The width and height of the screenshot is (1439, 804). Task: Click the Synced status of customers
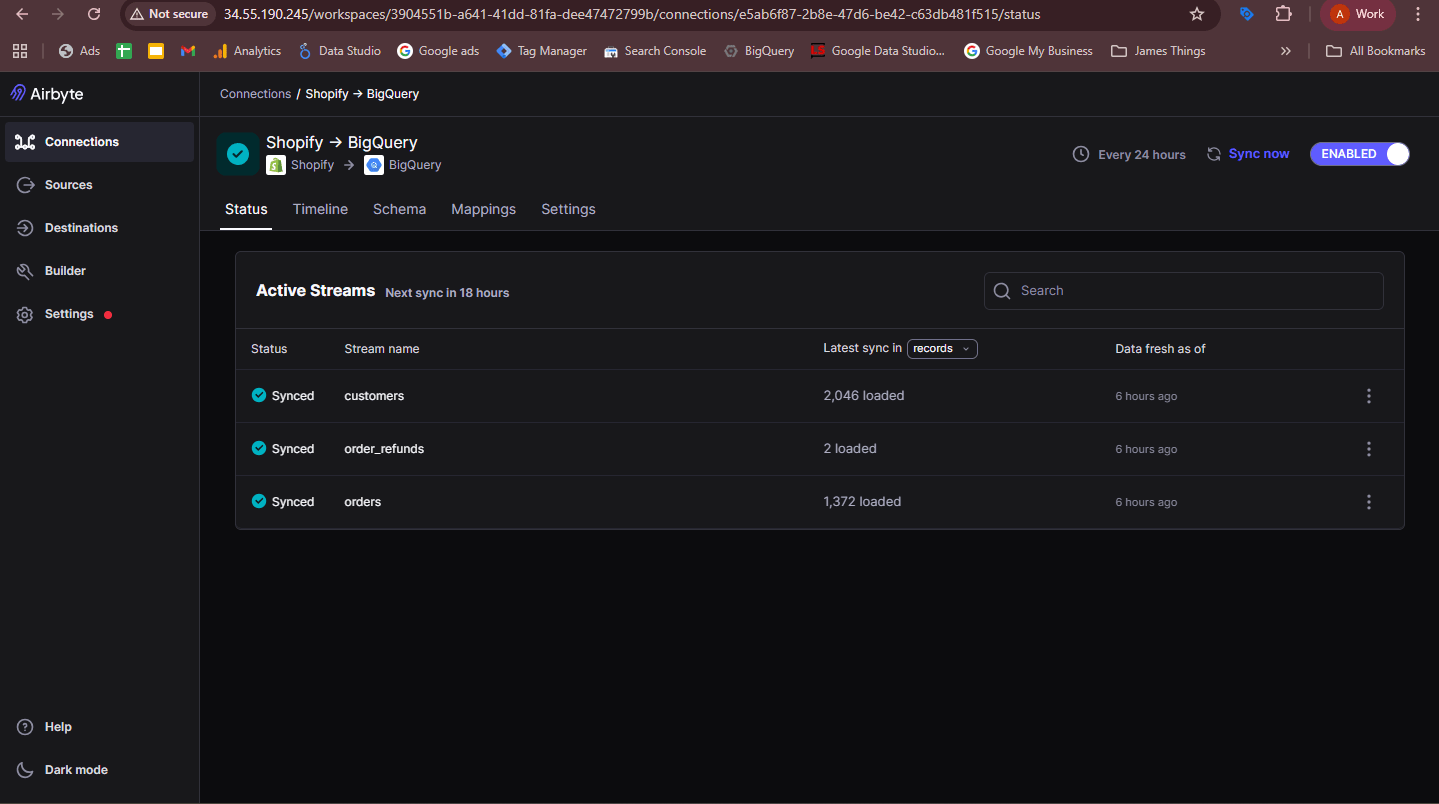283,396
